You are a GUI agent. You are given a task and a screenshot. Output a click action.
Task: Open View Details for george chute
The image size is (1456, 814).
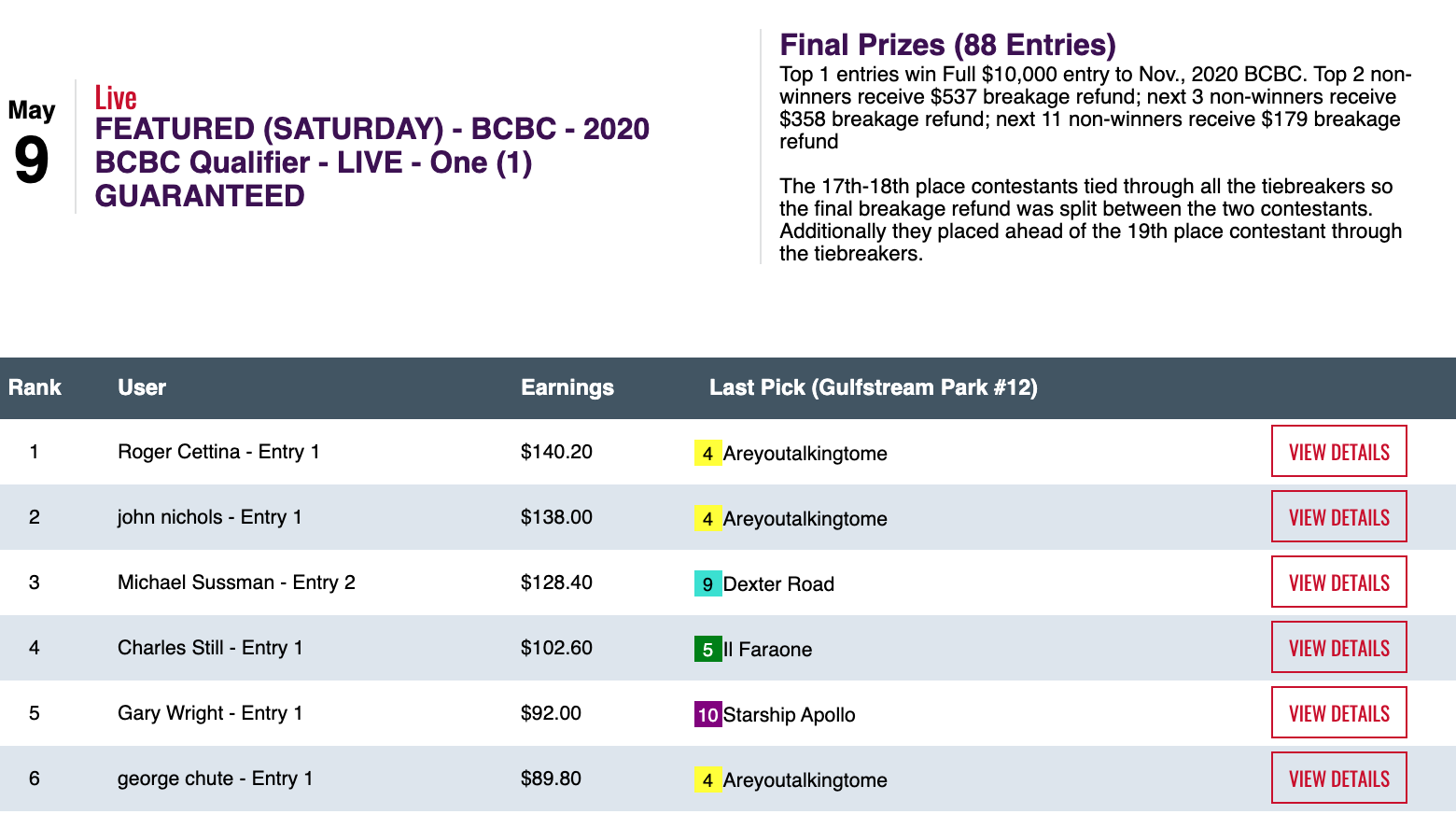[1338, 779]
